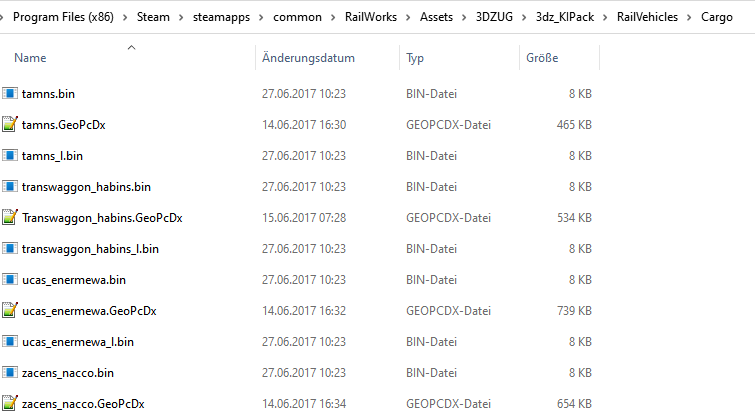
Task: Click the zacens_nacco.GeoPcDx file icon
Action: (10, 404)
